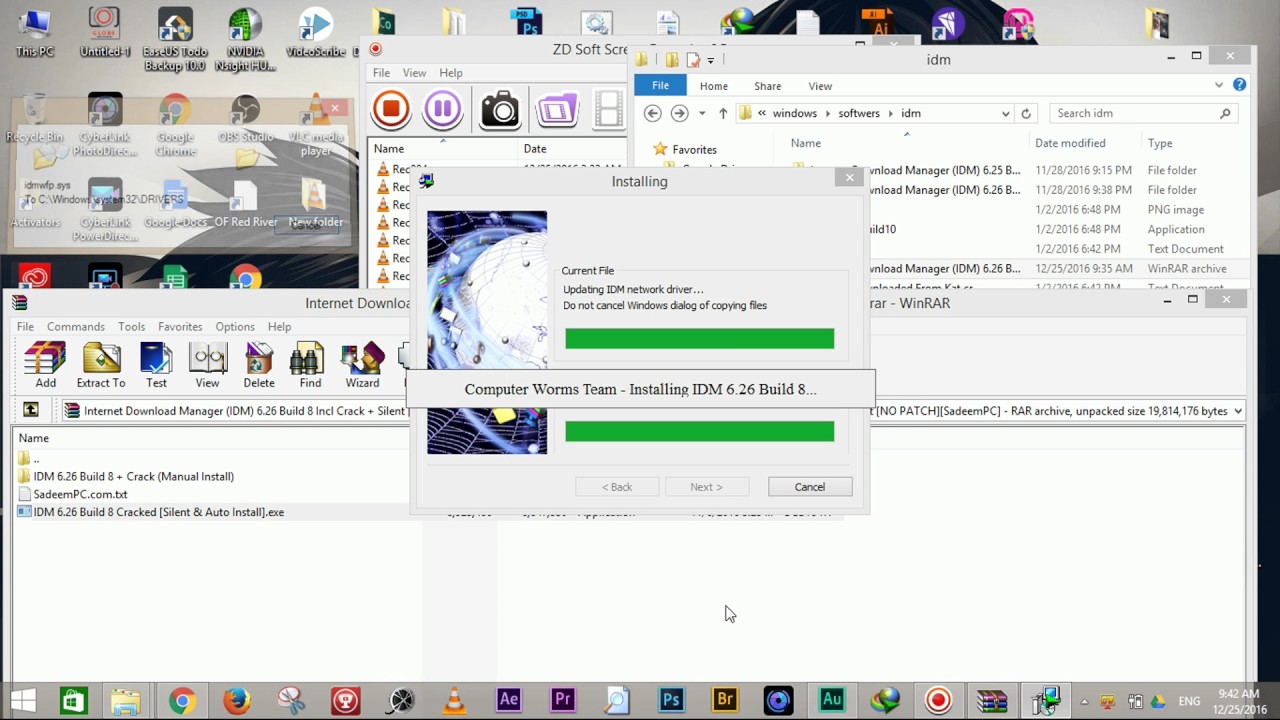Refresh the idm folder in Explorer
This screenshot has height=720, width=1280.
pos(1026,114)
